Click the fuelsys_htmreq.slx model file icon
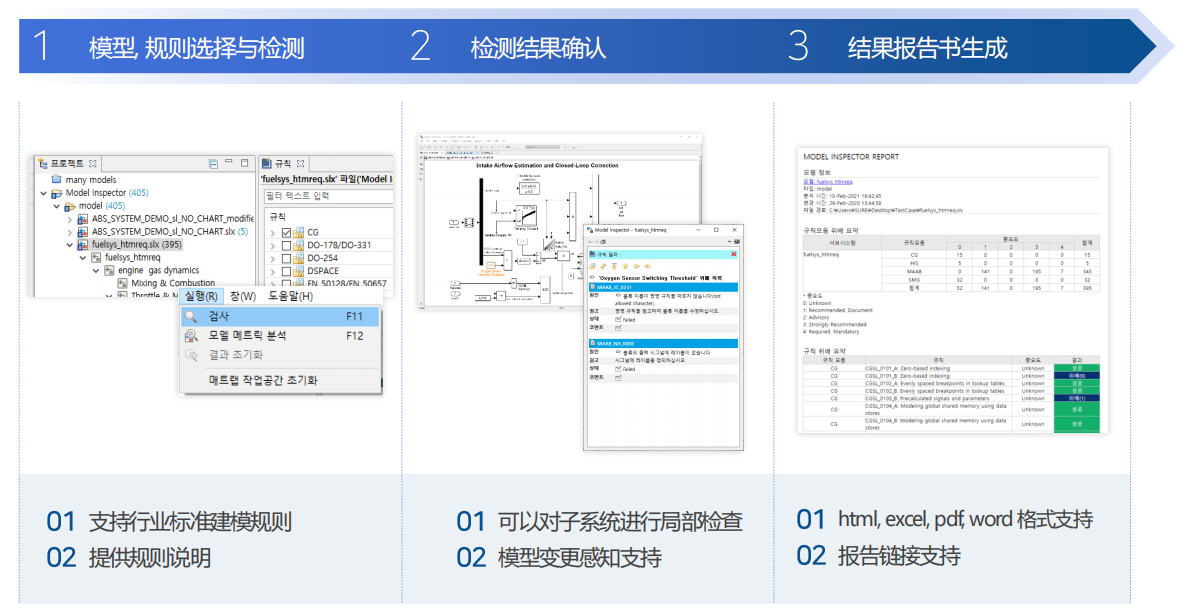The width and height of the screenshot is (1180, 611). click(83, 244)
